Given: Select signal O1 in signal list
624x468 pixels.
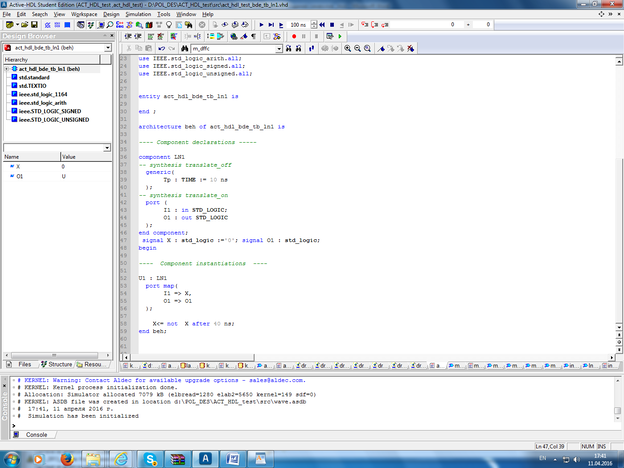Looking at the screenshot, I should [x=20, y=176].
